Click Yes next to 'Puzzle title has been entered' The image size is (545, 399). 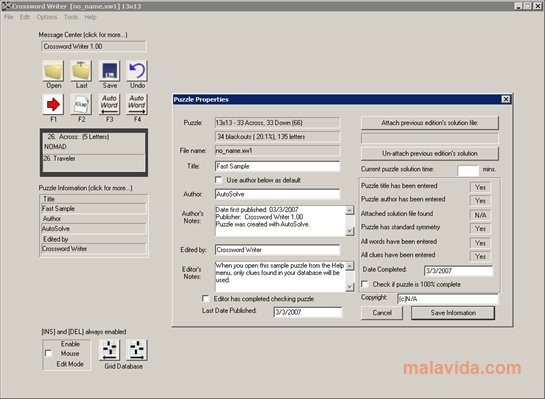click(x=480, y=187)
